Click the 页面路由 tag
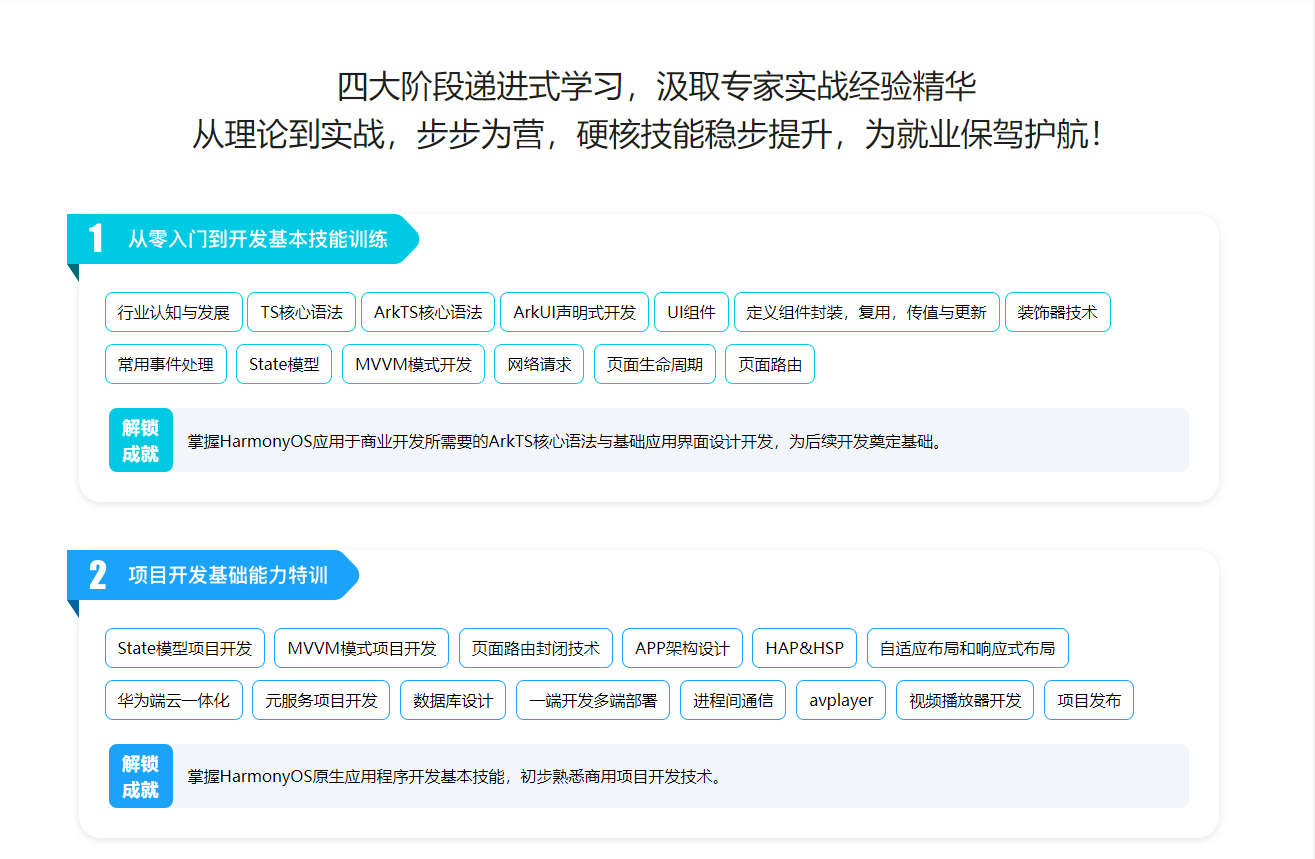 point(769,364)
